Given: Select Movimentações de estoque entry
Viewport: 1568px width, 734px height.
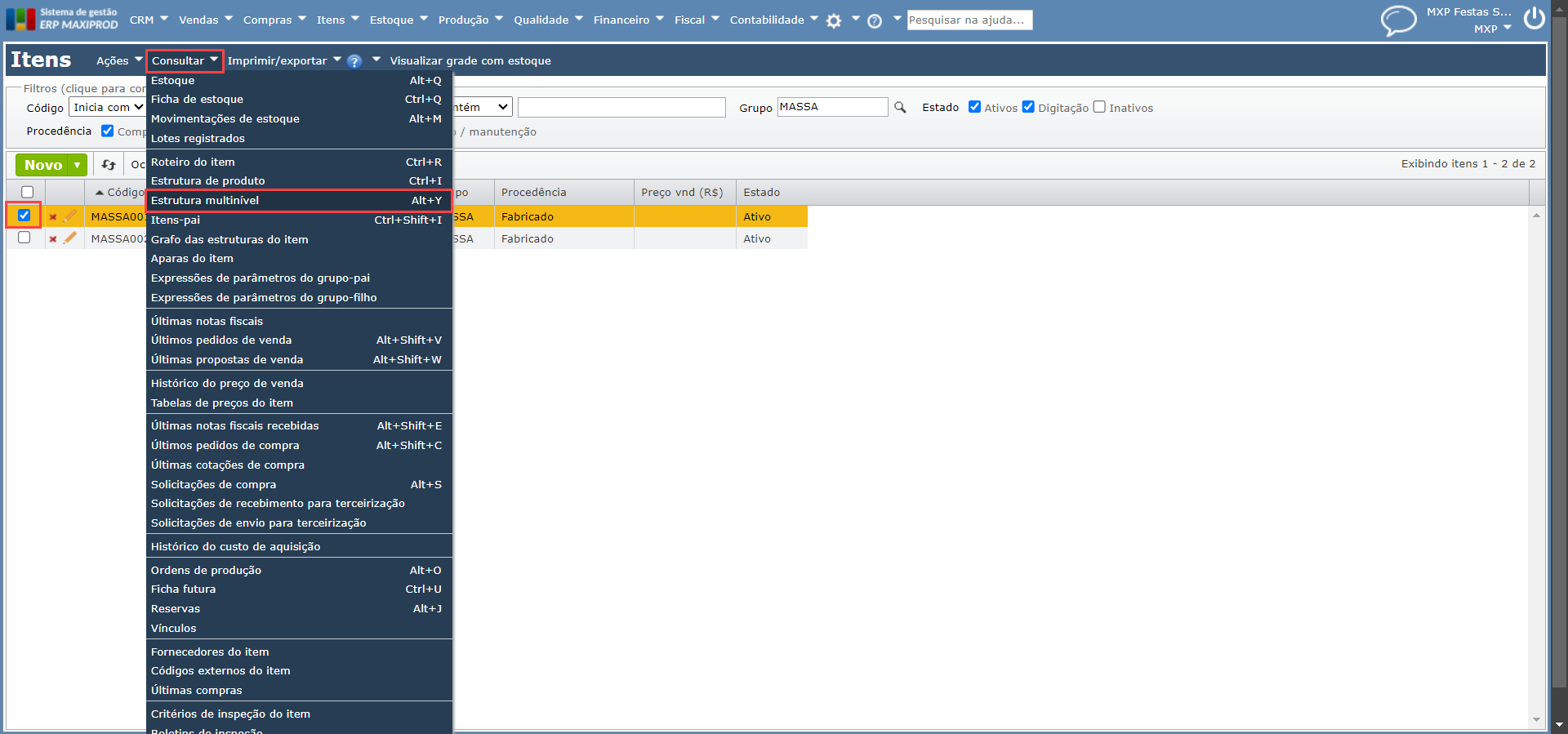Looking at the screenshot, I should tap(299, 119).
